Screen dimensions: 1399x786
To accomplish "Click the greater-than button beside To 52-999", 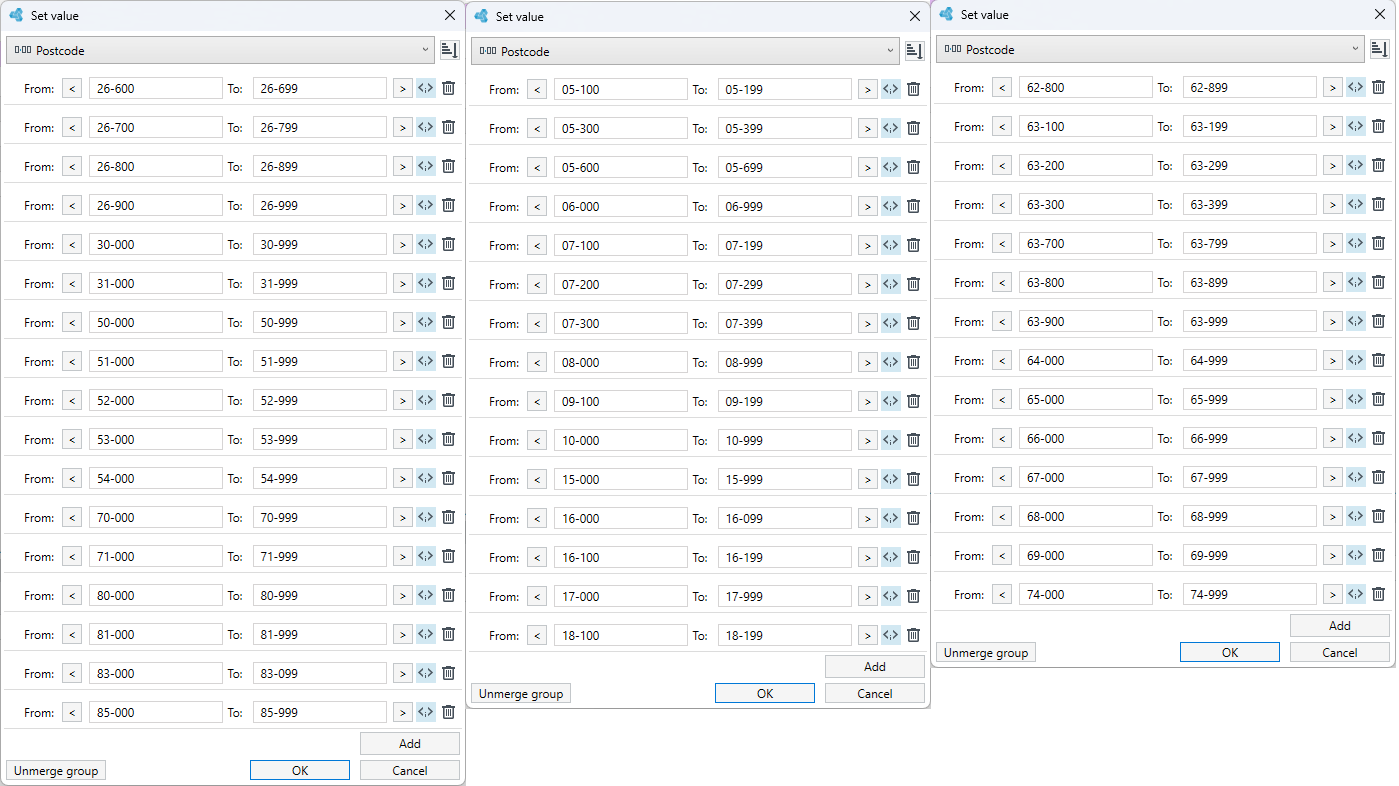I will coord(403,400).
